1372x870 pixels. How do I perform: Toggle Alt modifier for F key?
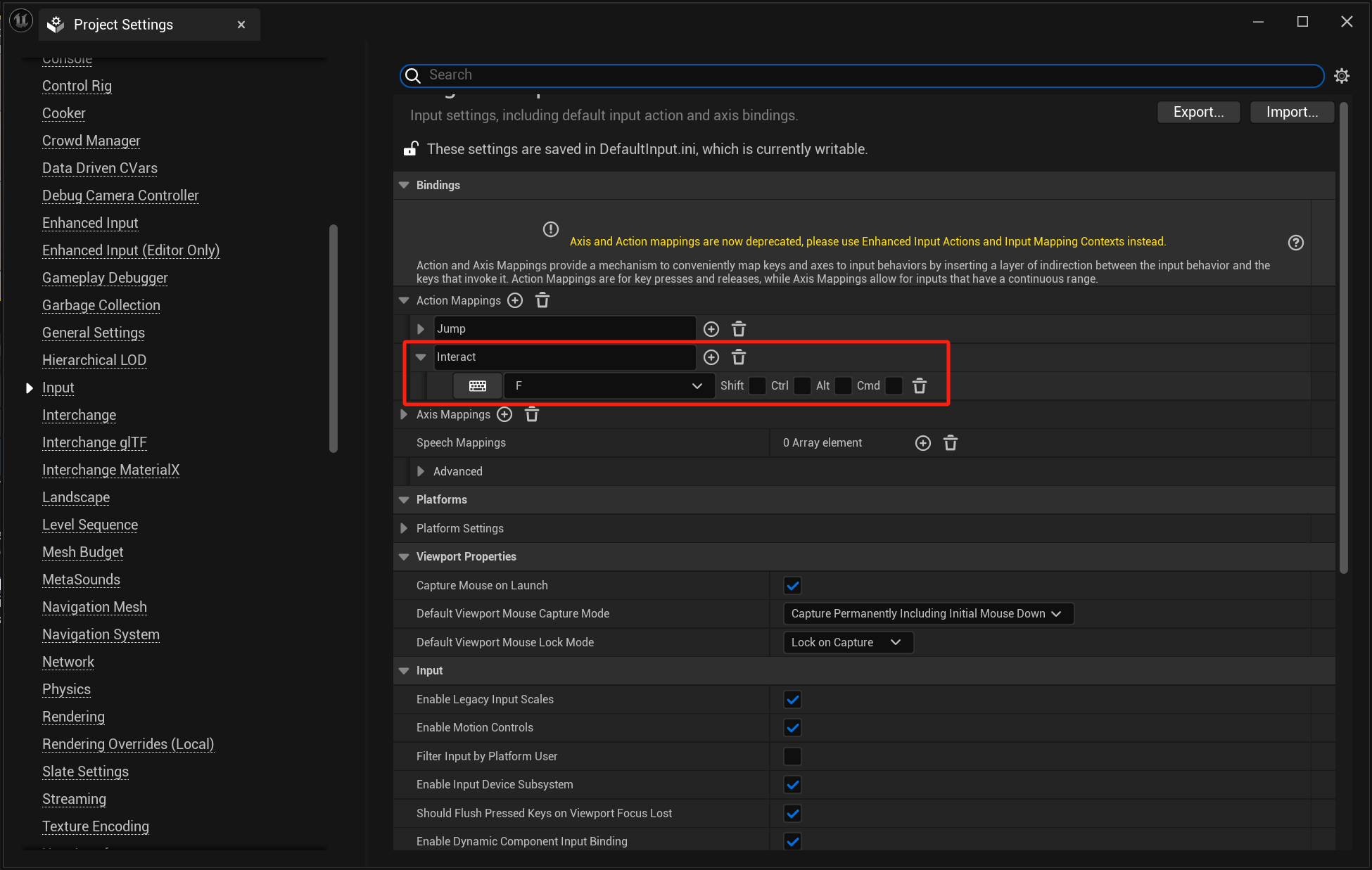(x=844, y=386)
